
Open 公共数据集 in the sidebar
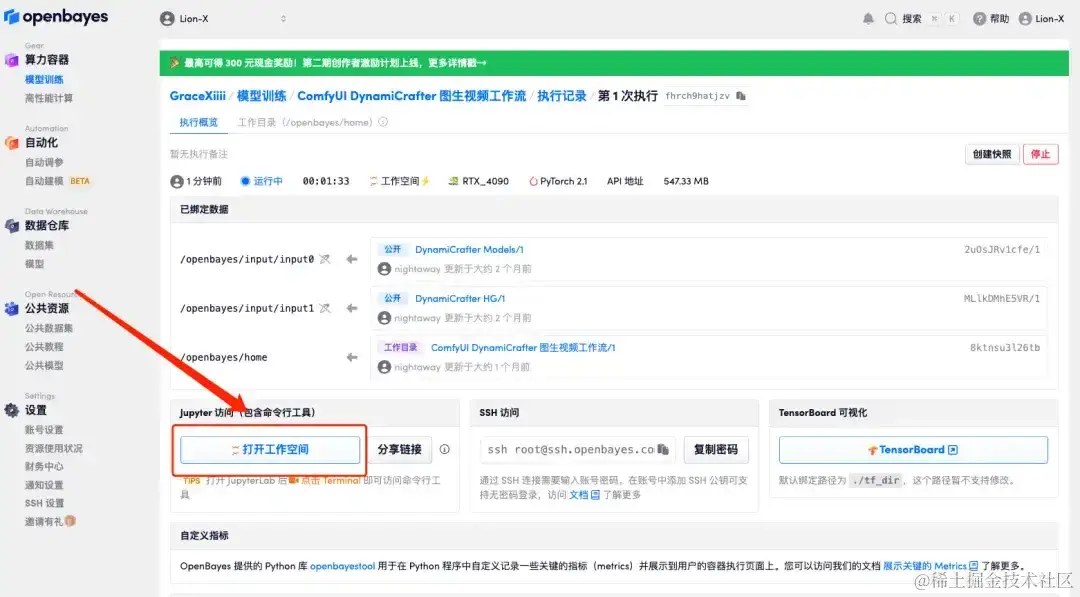(x=49, y=328)
